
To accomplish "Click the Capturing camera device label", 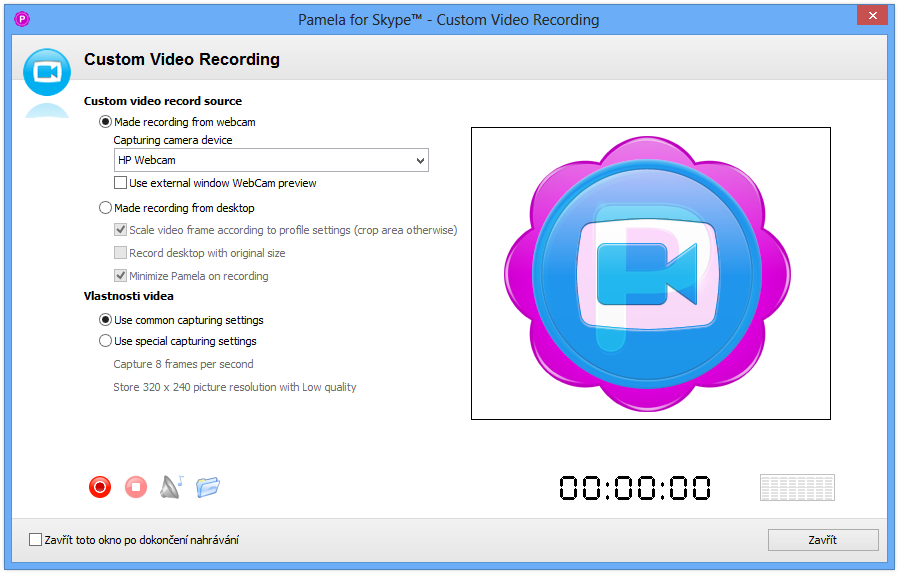I will pos(173,140).
